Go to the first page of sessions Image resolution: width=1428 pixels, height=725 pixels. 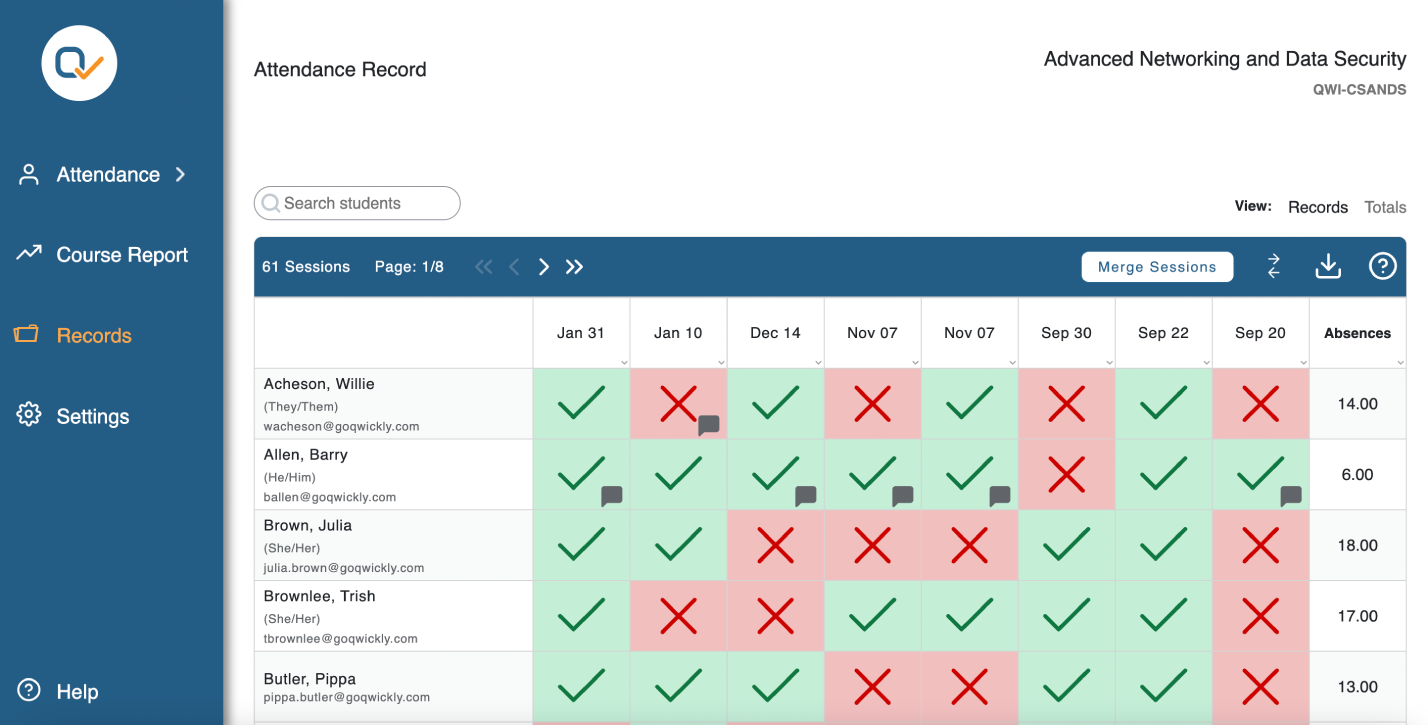tap(484, 267)
